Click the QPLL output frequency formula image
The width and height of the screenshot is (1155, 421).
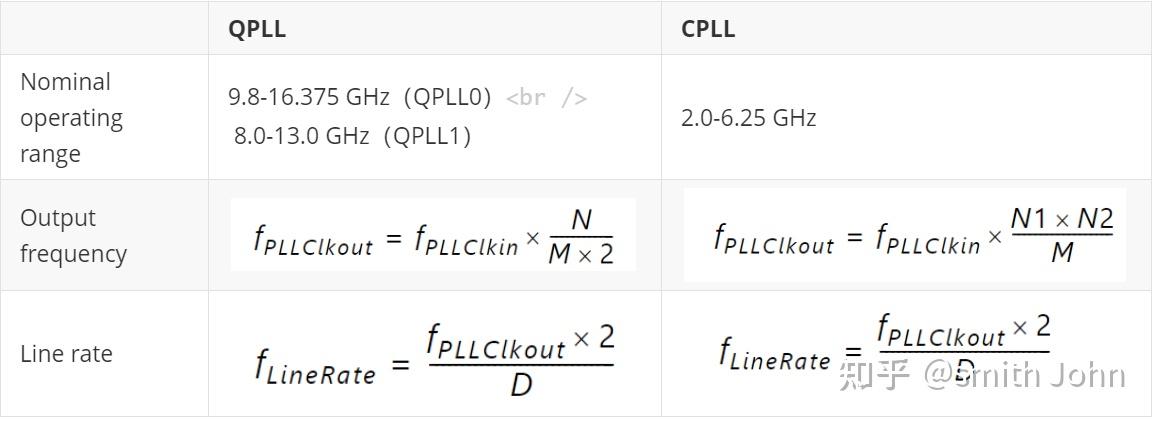(x=433, y=235)
